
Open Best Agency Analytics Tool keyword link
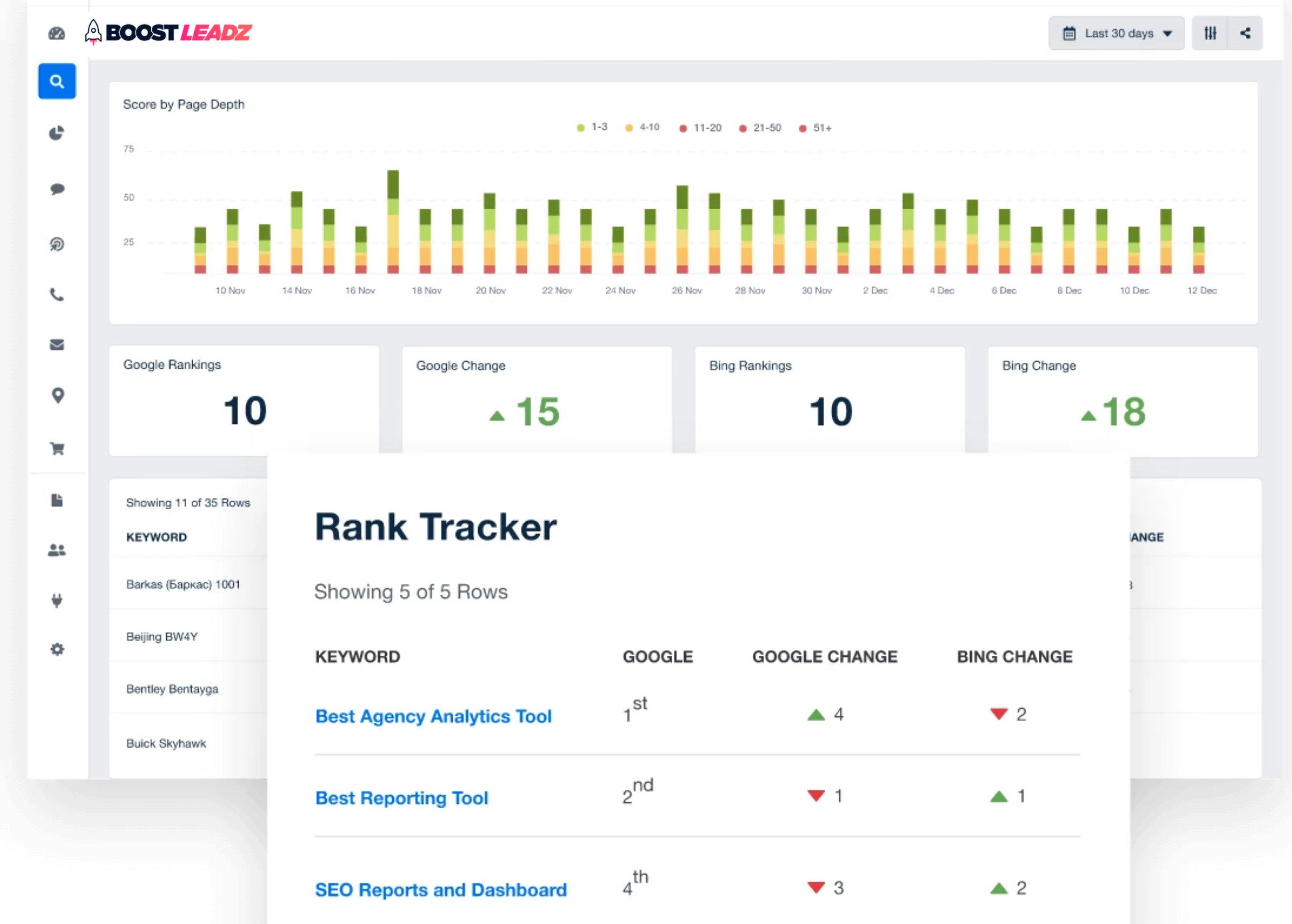click(x=434, y=716)
